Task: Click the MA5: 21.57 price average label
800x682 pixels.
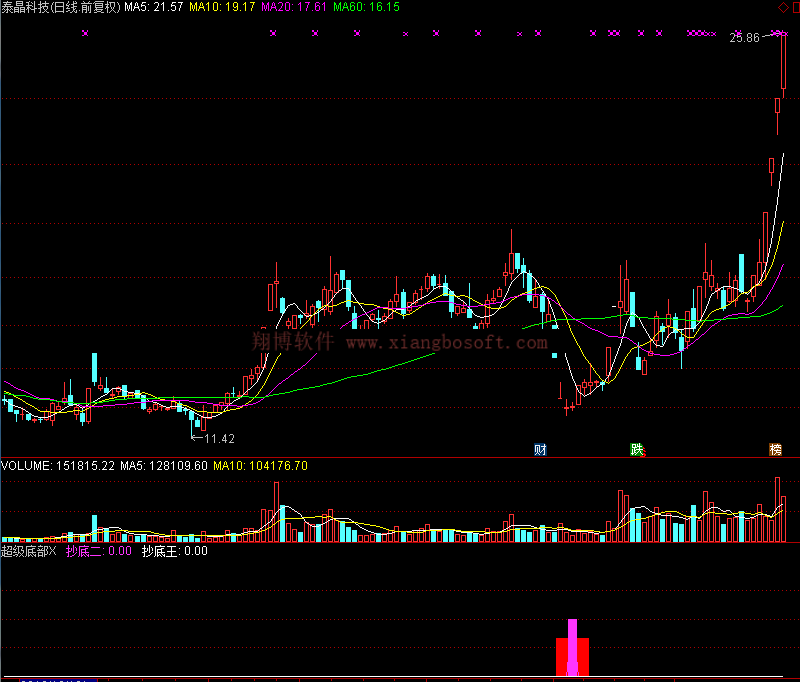Action: 153,7
